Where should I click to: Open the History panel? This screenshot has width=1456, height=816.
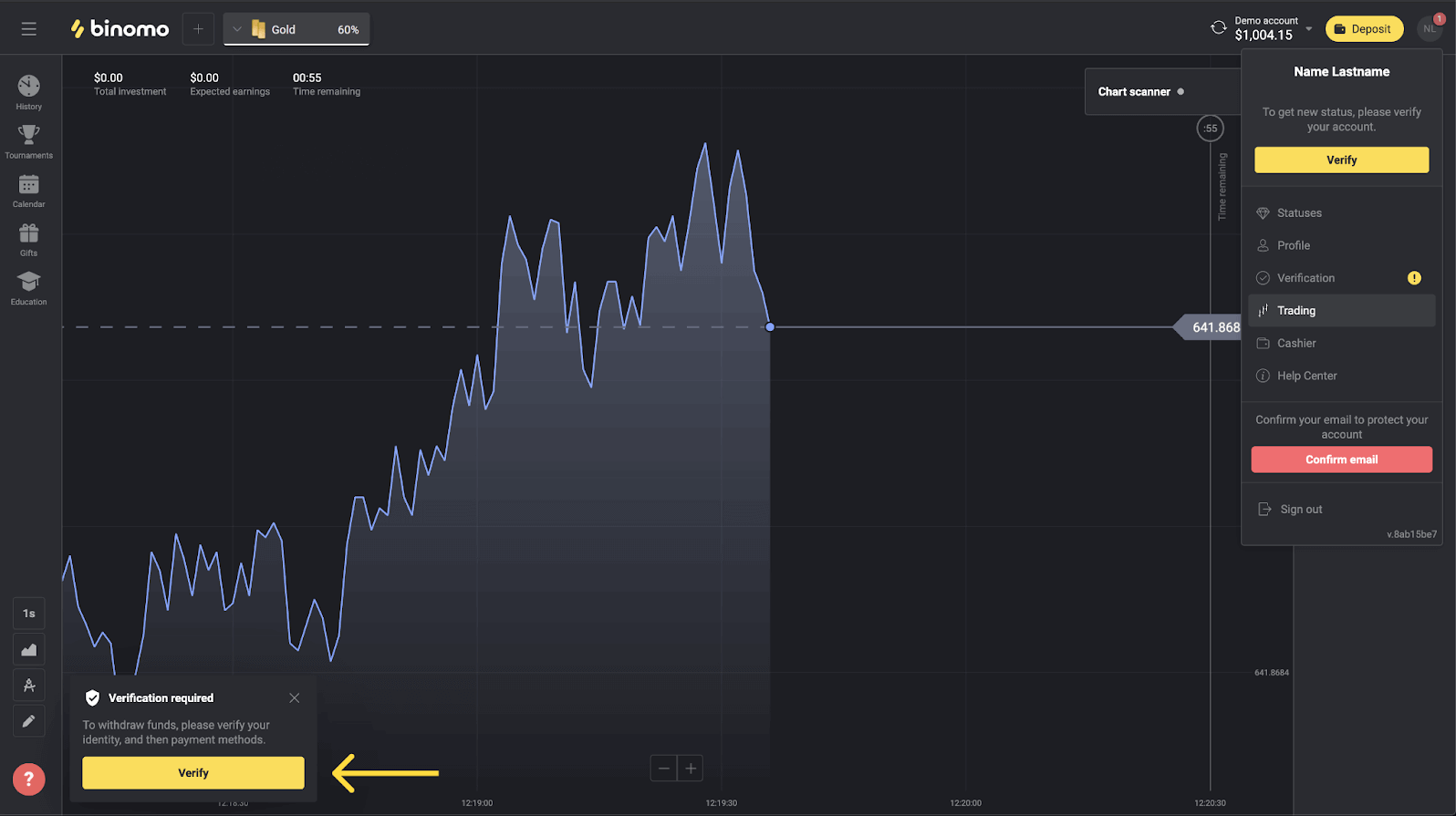pyautogui.click(x=29, y=92)
